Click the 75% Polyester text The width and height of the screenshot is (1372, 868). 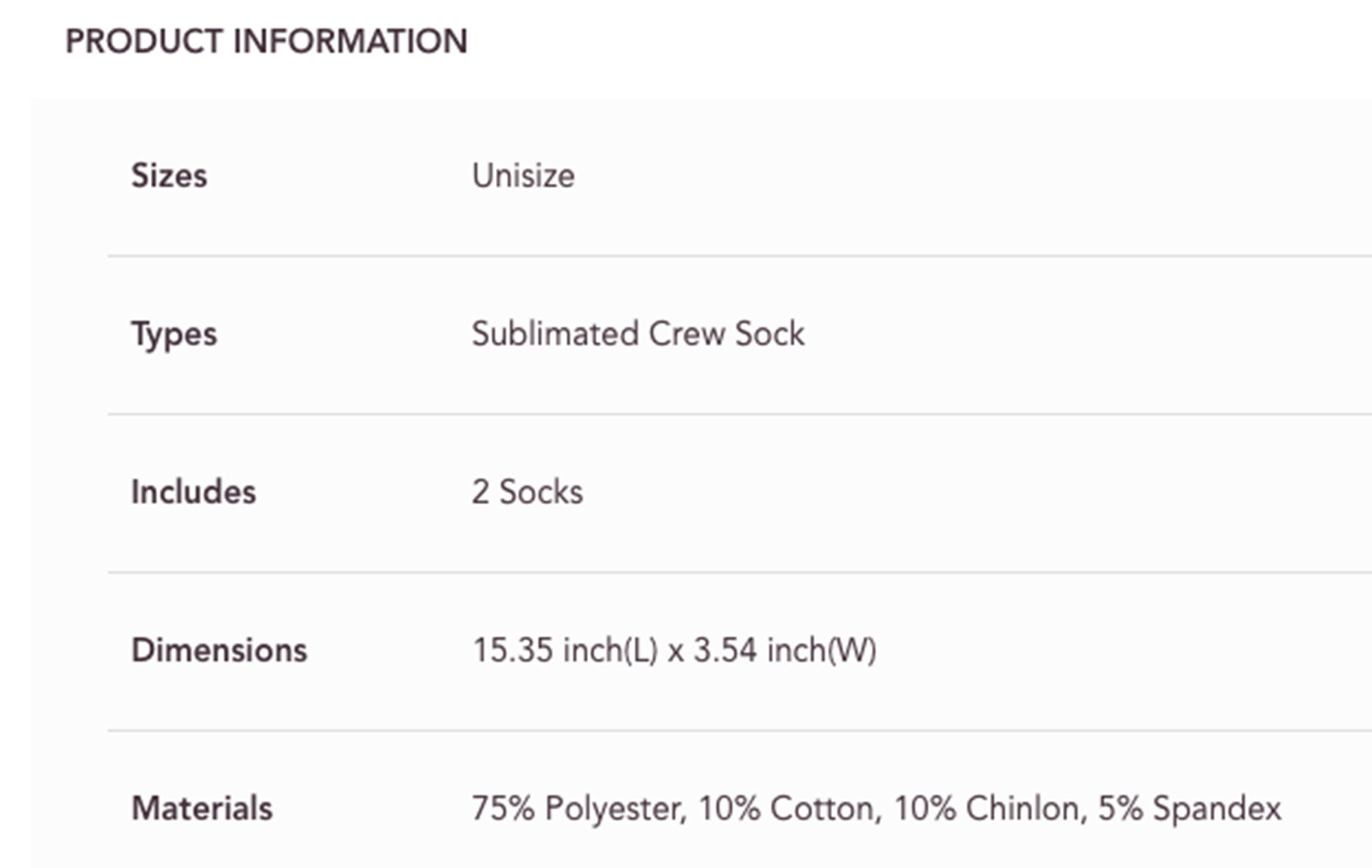point(578,809)
